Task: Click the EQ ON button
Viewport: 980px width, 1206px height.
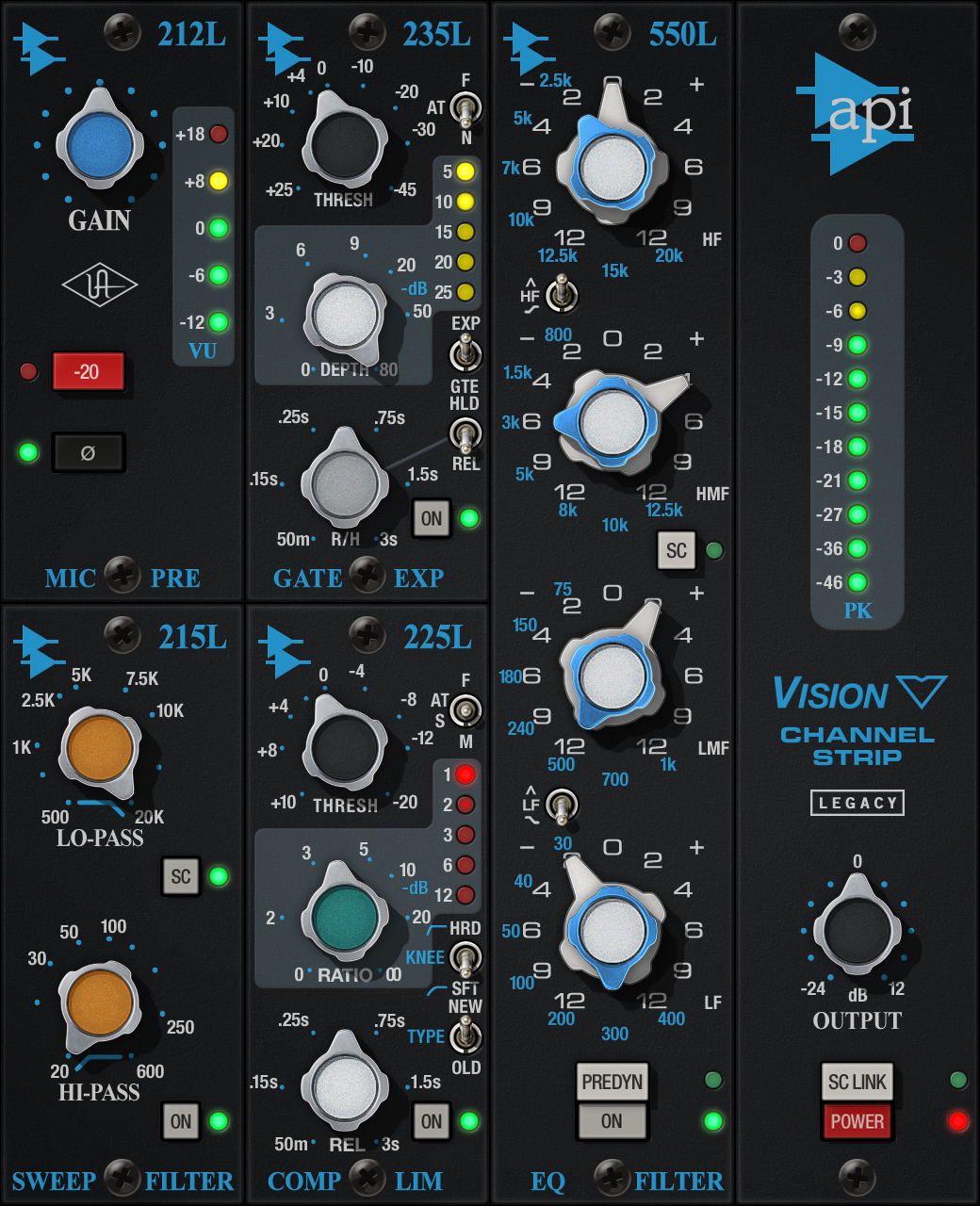Action: pos(612,1121)
